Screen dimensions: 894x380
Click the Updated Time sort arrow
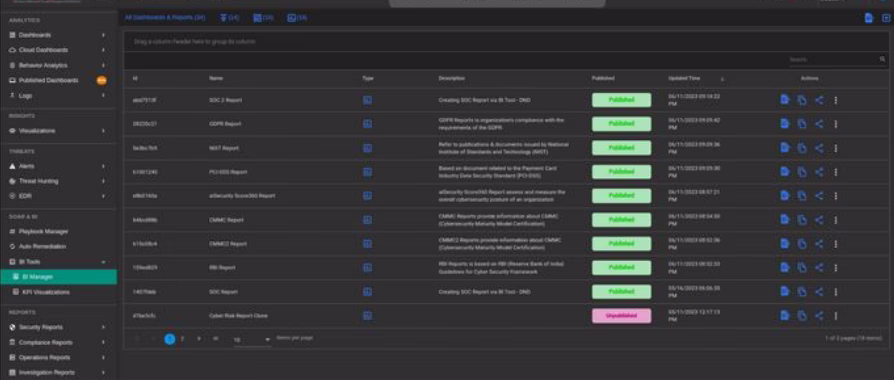tap(722, 78)
